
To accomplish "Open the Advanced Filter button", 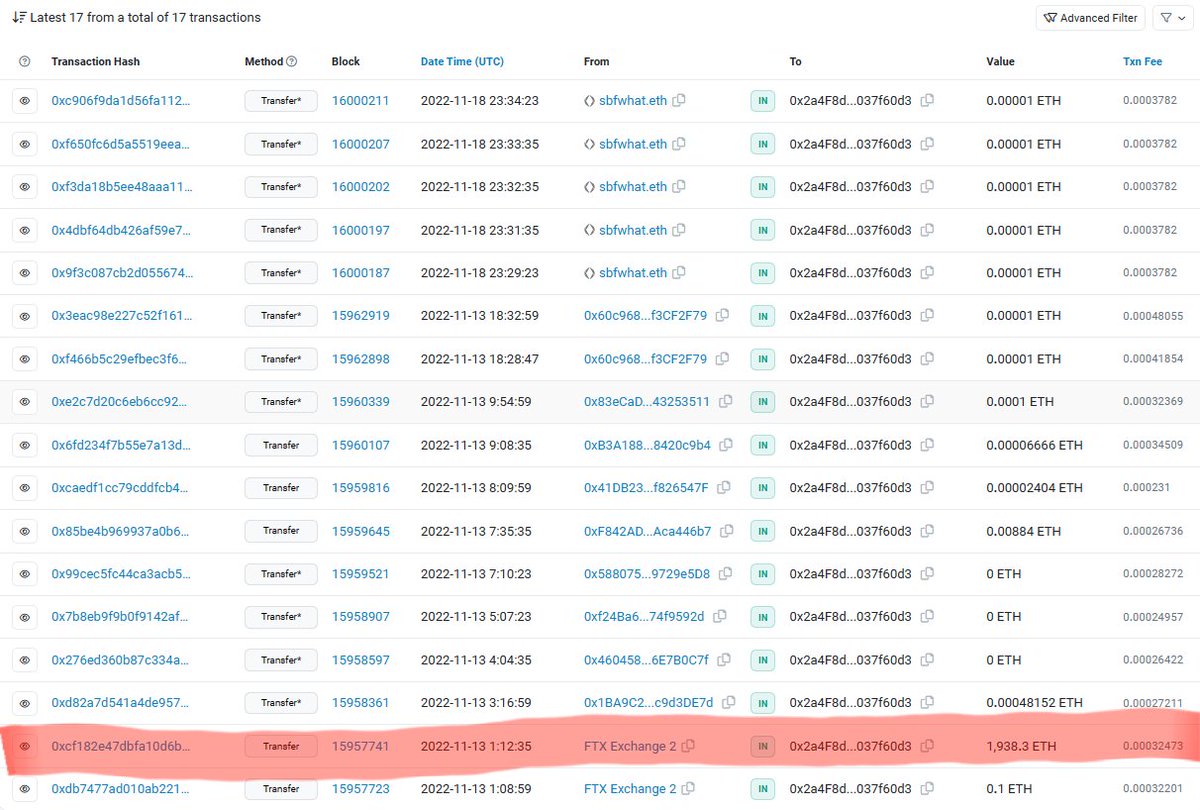I will [1090, 18].
